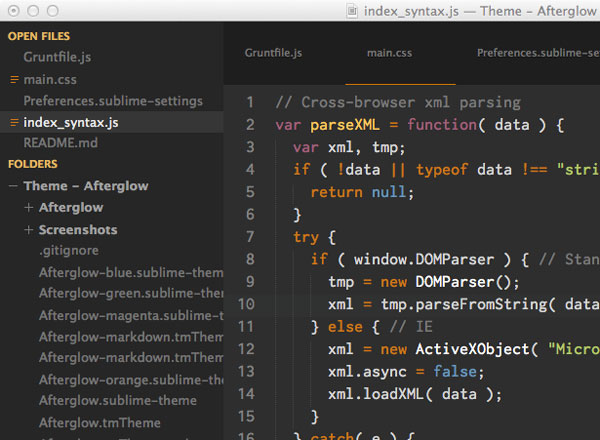Image resolution: width=600 pixels, height=440 pixels.
Task: Switch to the main.css tab
Action: pos(390,53)
